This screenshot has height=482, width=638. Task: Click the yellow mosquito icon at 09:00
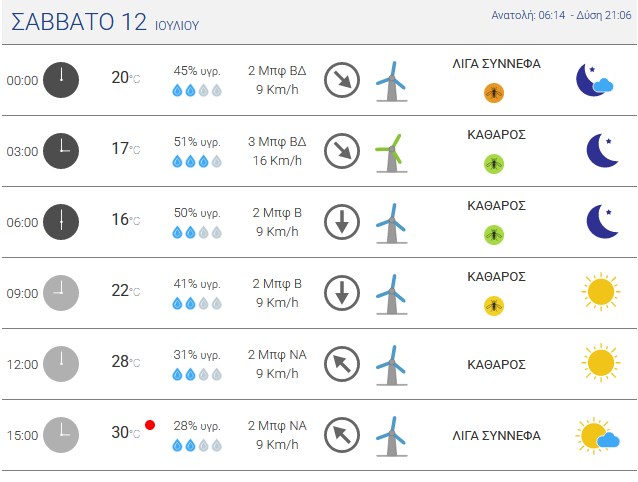(494, 306)
